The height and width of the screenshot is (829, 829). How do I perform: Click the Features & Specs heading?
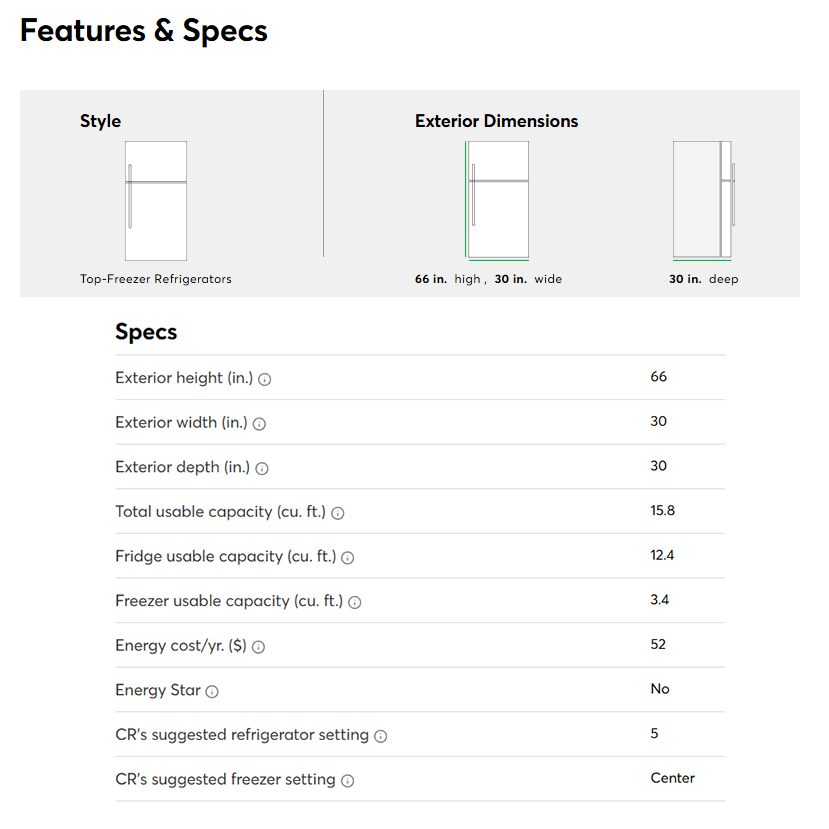(144, 31)
